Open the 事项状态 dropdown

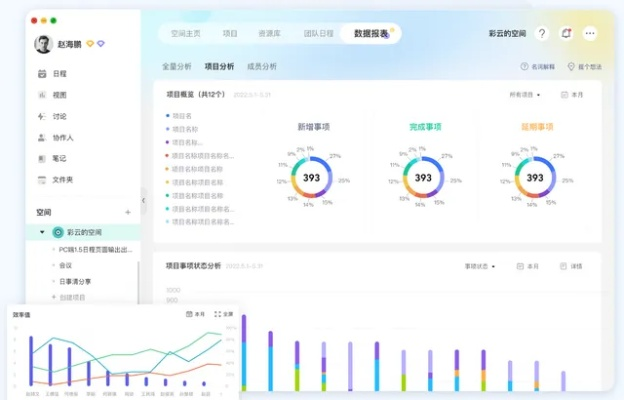tap(480, 267)
